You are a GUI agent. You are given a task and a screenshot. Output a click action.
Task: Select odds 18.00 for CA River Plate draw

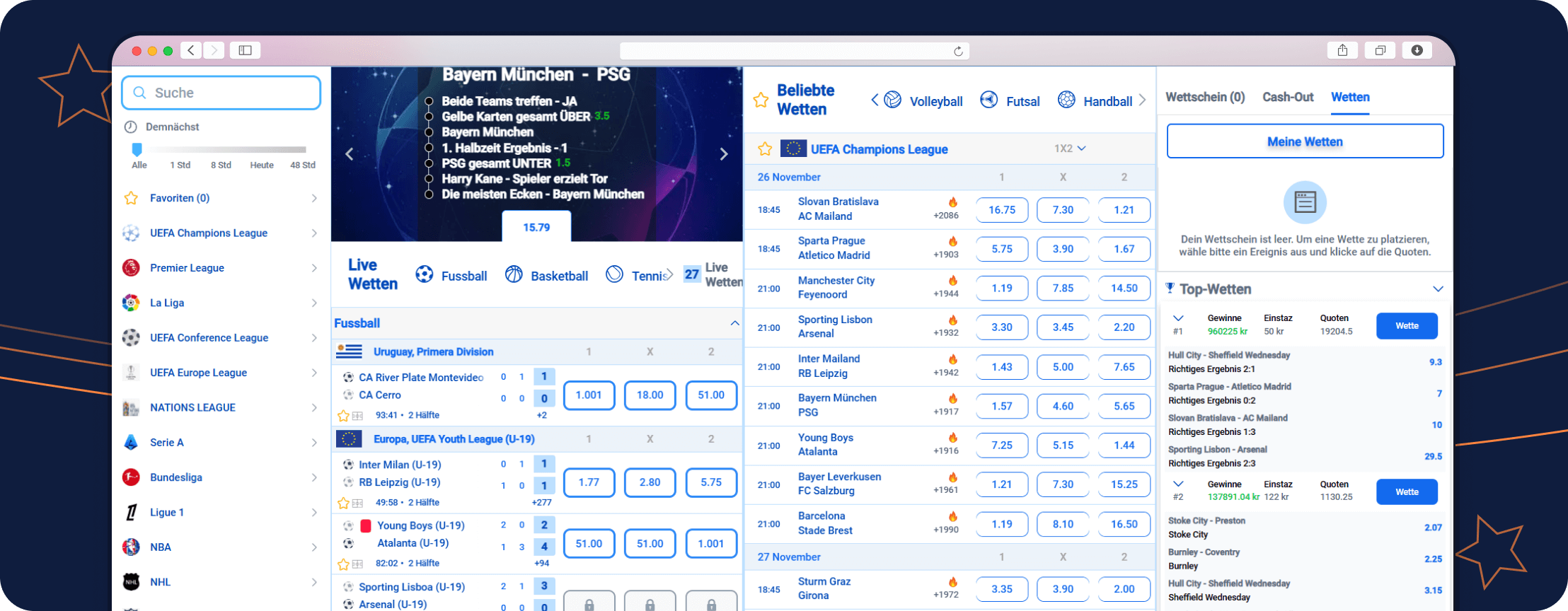[x=650, y=395]
